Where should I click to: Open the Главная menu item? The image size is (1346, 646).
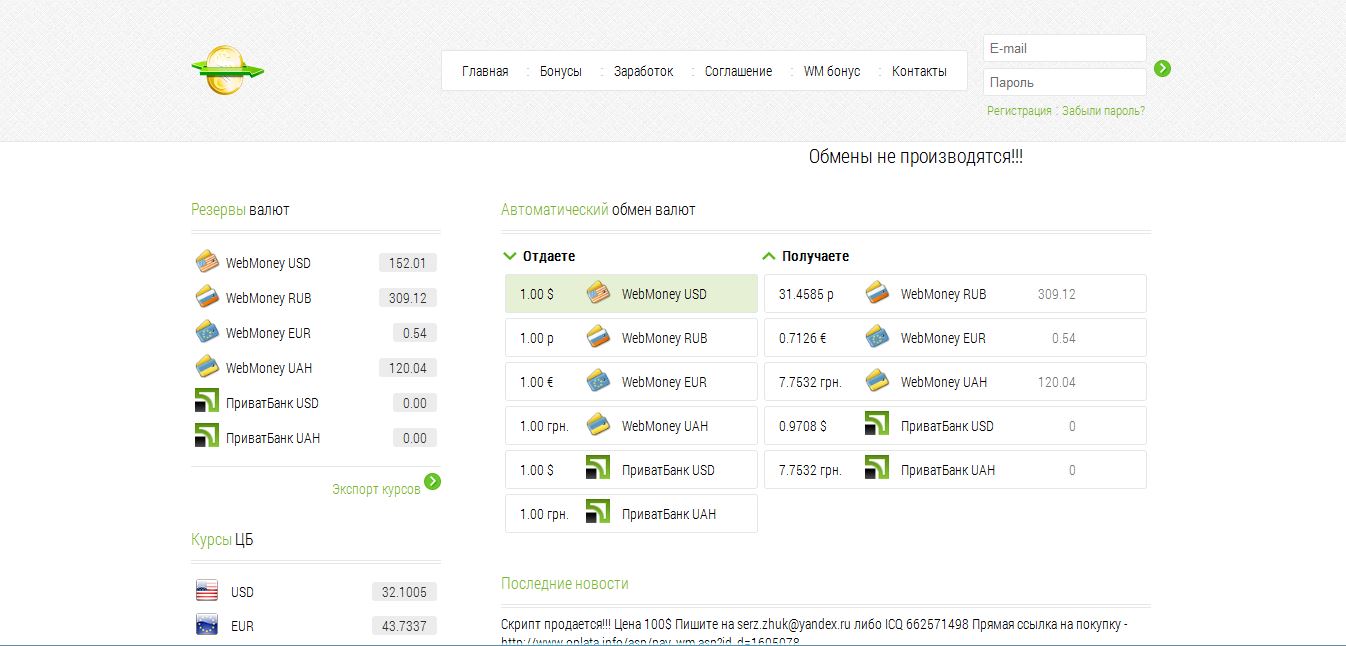(485, 71)
